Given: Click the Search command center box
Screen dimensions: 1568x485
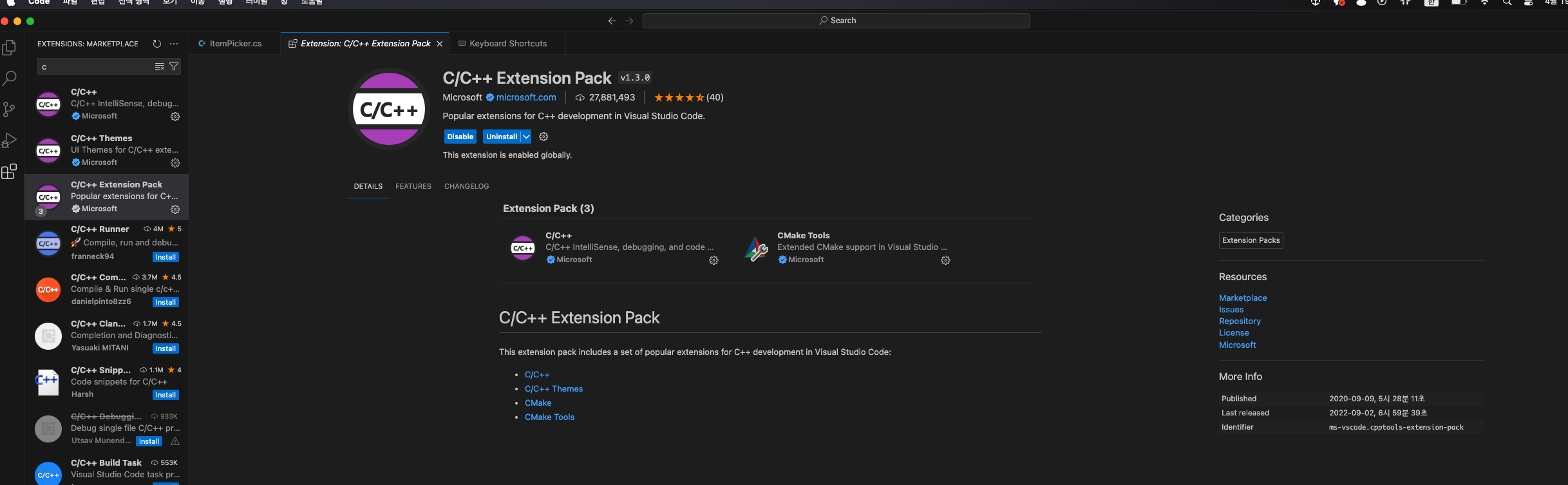Looking at the screenshot, I should click(x=836, y=21).
